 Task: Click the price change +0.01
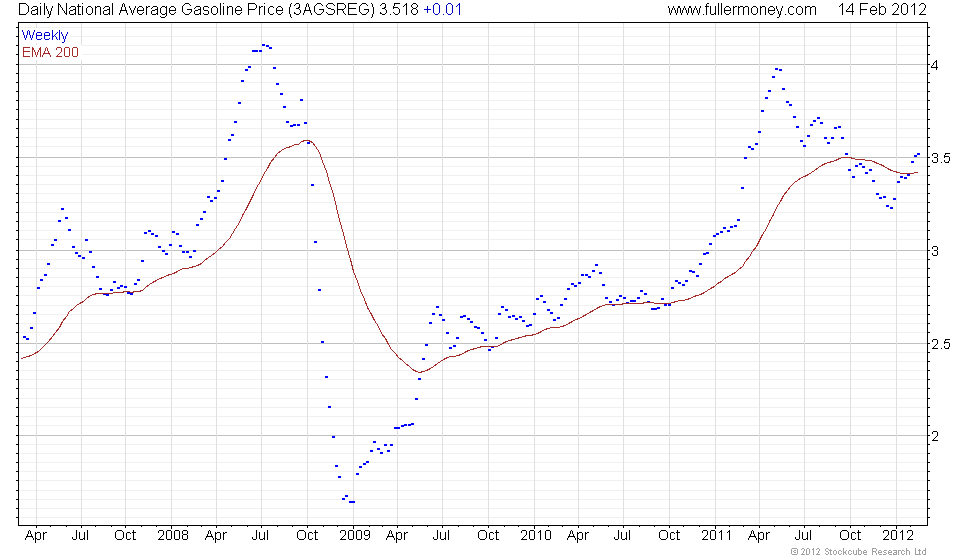[x=442, y=10]
